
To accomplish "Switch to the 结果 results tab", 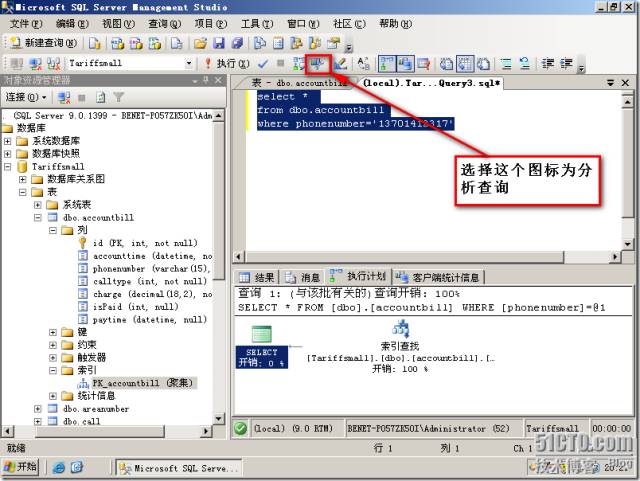I will click(x=257, y=278).
